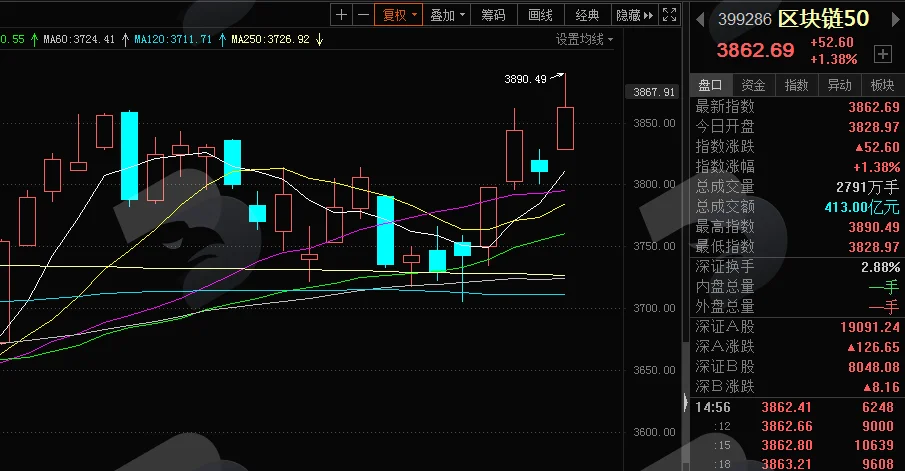Click the panel splitter handle beside trade list
Viewport: 905px width, 471px height.
click(x=685, y=402)
